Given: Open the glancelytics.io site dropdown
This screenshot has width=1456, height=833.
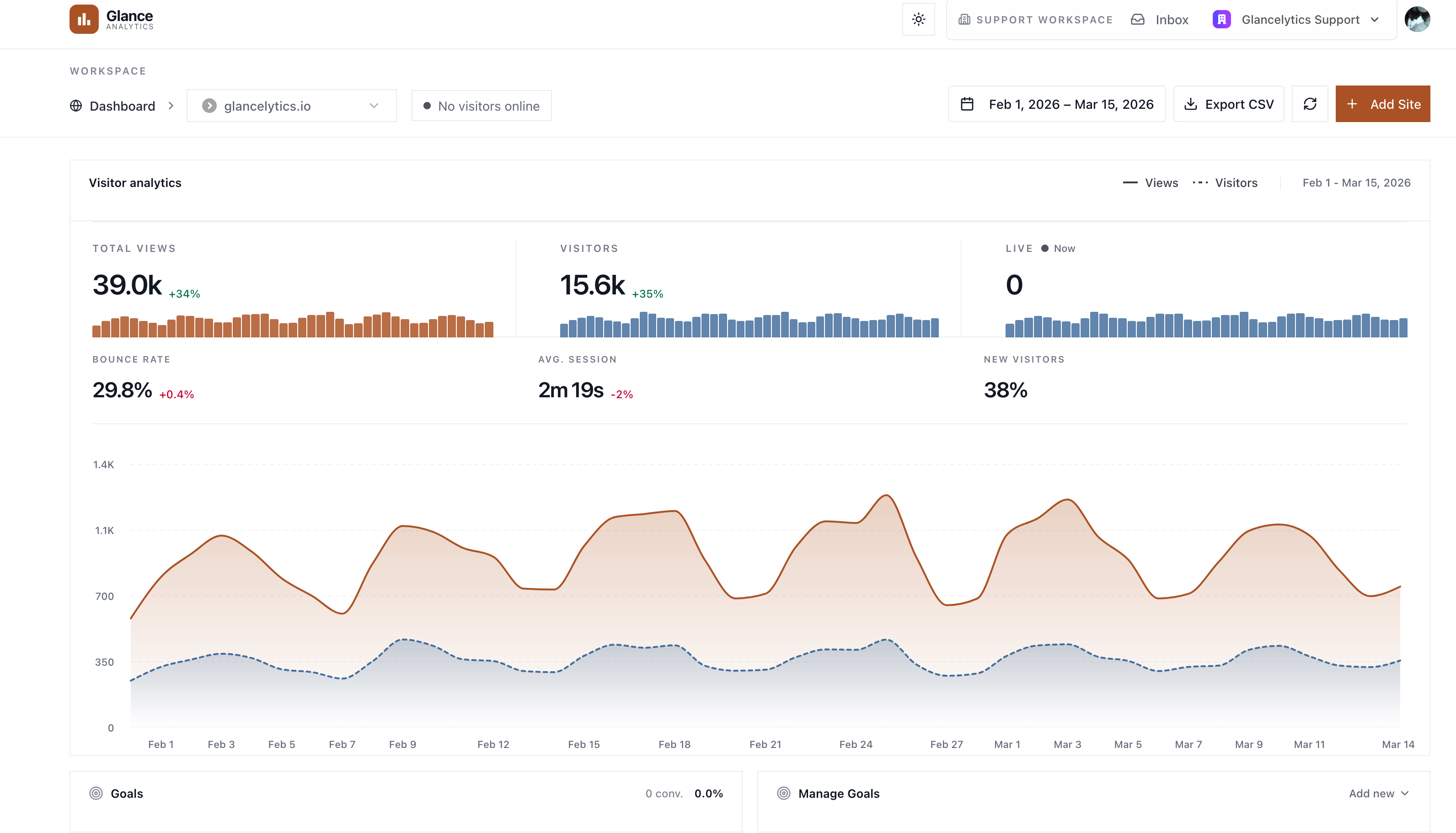Looking at the screenshot, I should click(x=291, y=106).
